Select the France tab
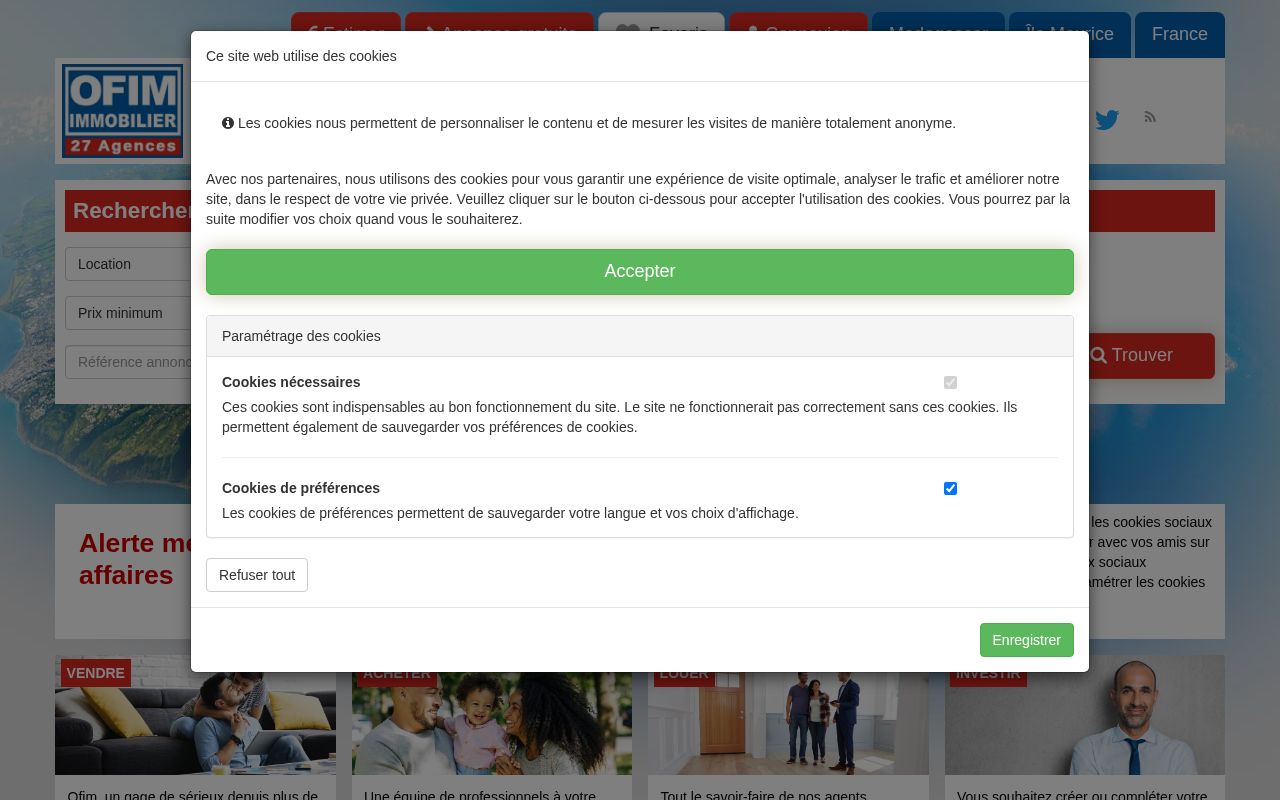Screen dimensions: 1280x800 click(1180, 34)
